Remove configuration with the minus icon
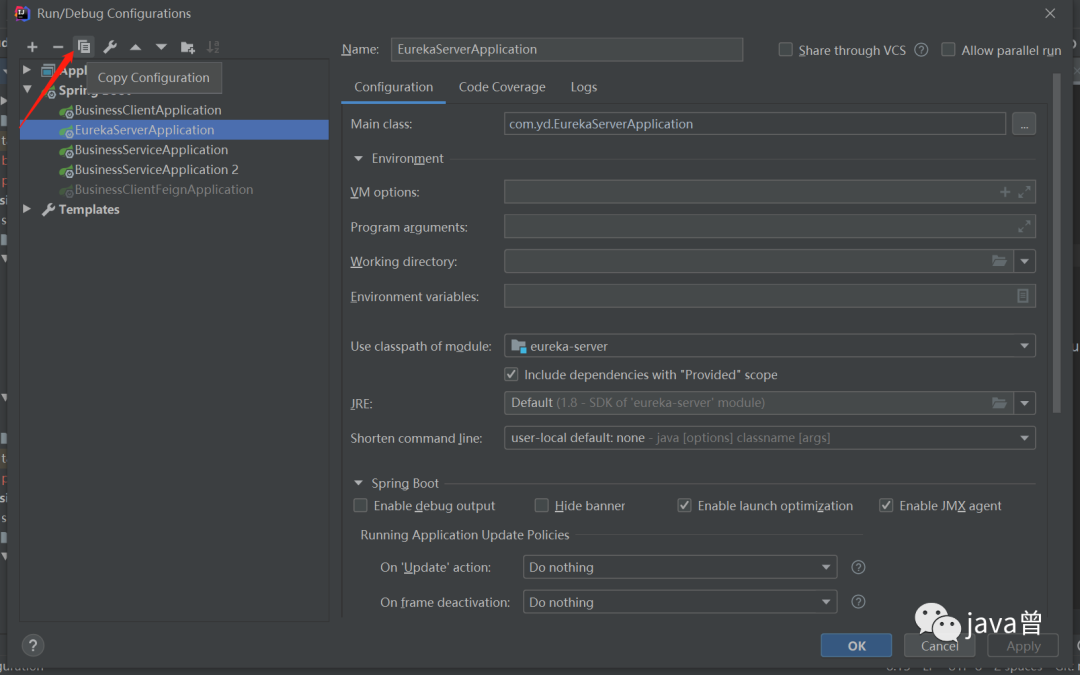 (58, 48)
